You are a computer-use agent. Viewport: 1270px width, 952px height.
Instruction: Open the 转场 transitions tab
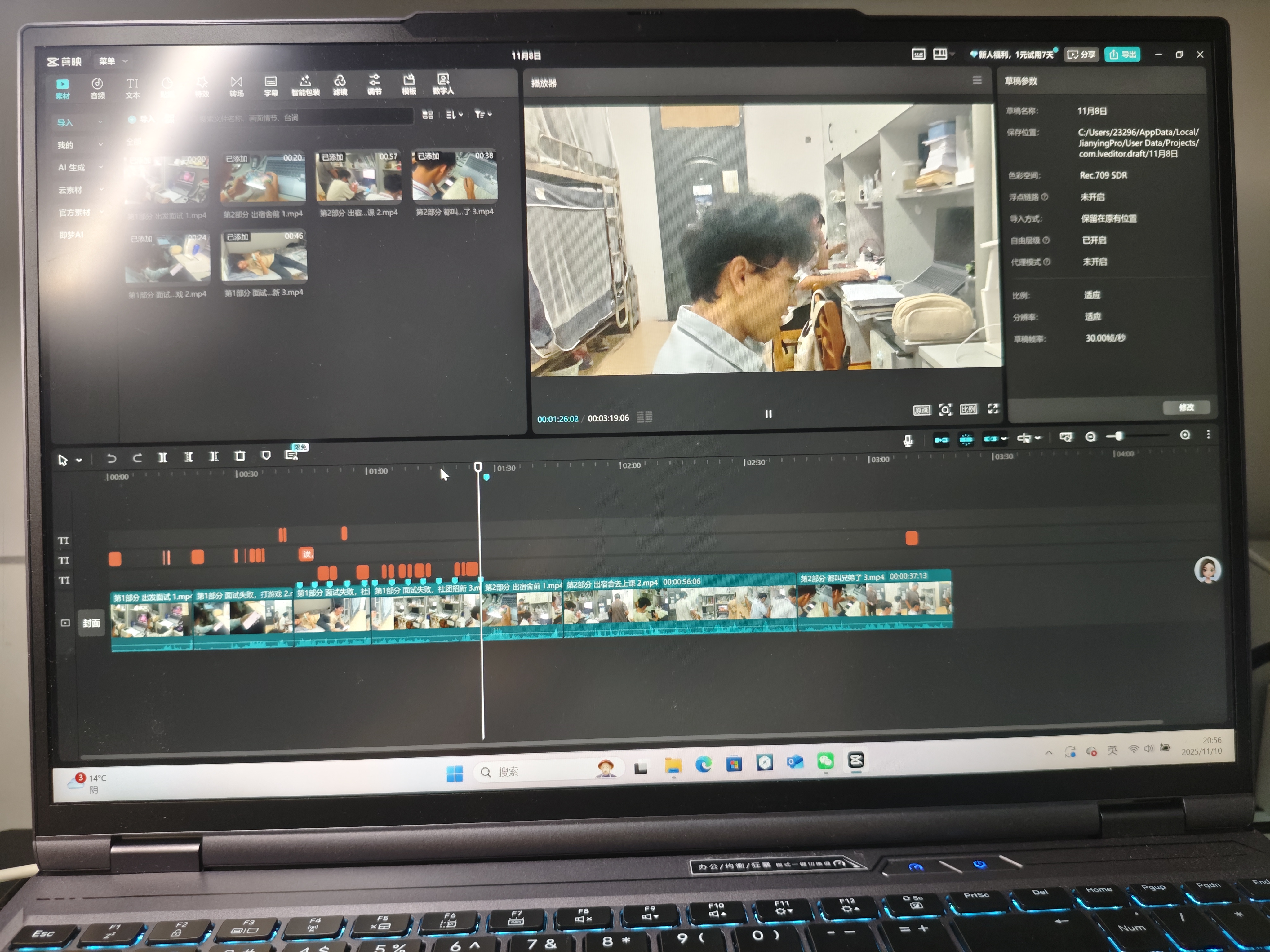click(x=237, y=87)
